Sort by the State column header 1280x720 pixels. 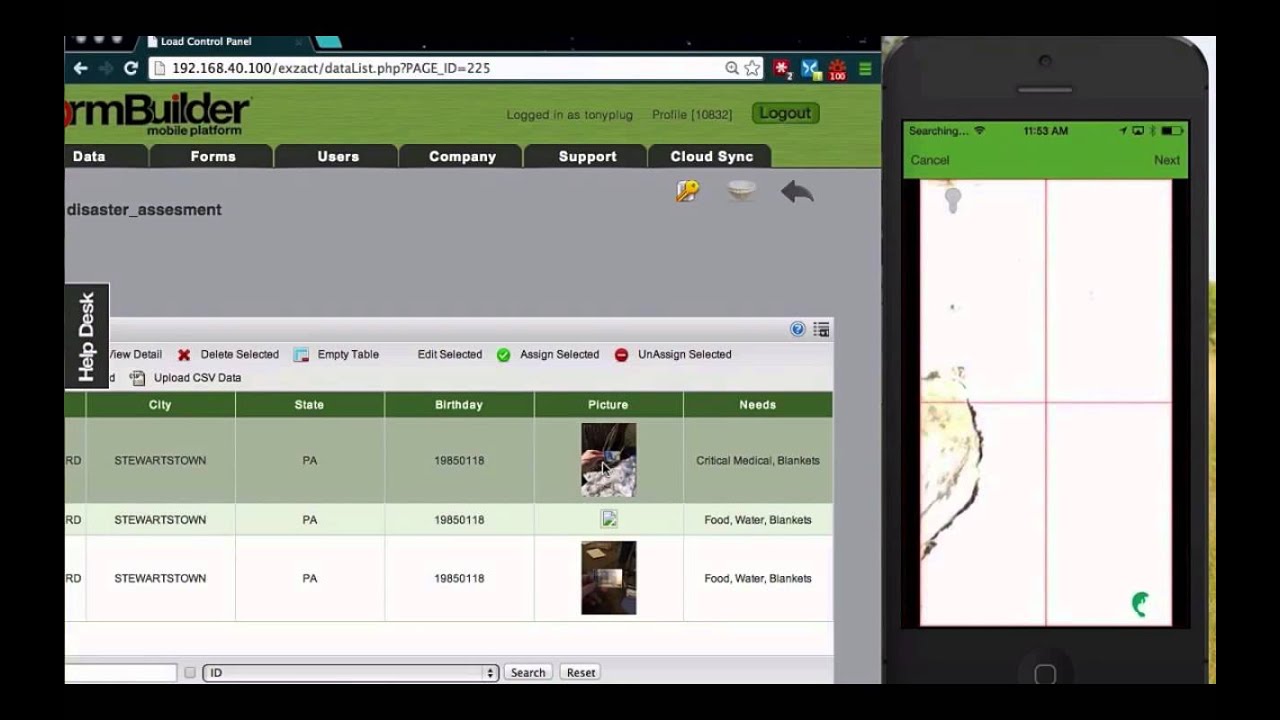[309, 405]
